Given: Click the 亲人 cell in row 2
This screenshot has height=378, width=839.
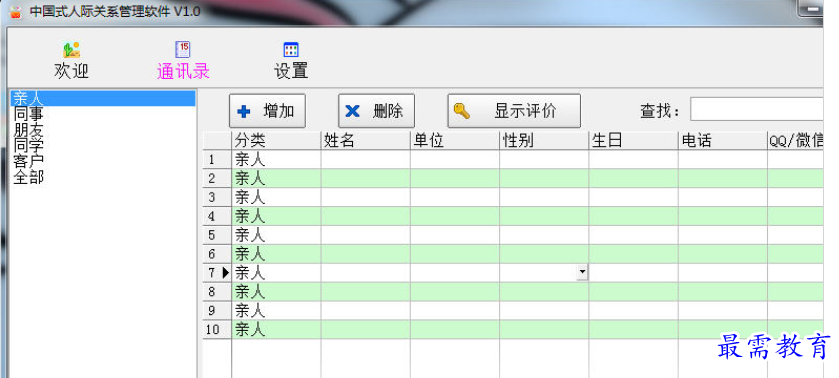Looking at the screenshot, I should point(276,178).
